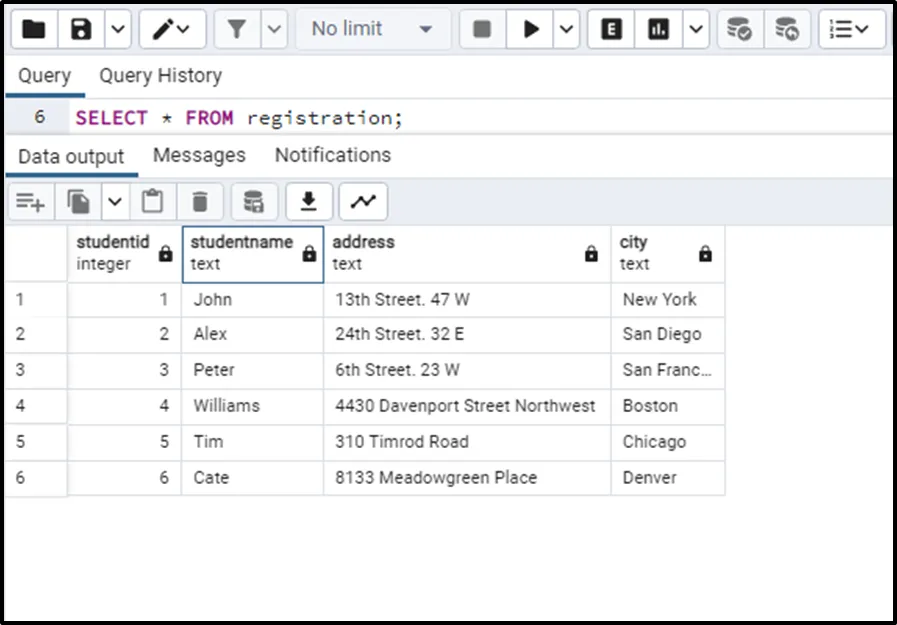Viewport: 897px width, 625px height.
Task: Click the Delete row trash icon
Action: [x=200, y=202]
